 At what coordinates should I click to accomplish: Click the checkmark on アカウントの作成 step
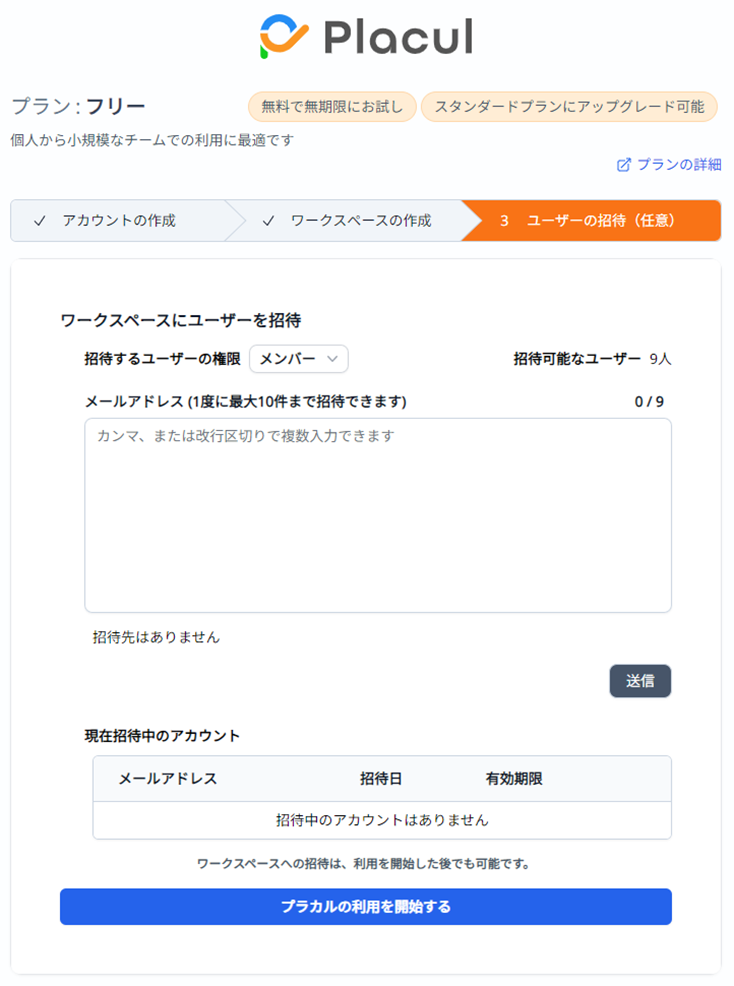click(x=39, y=221)
